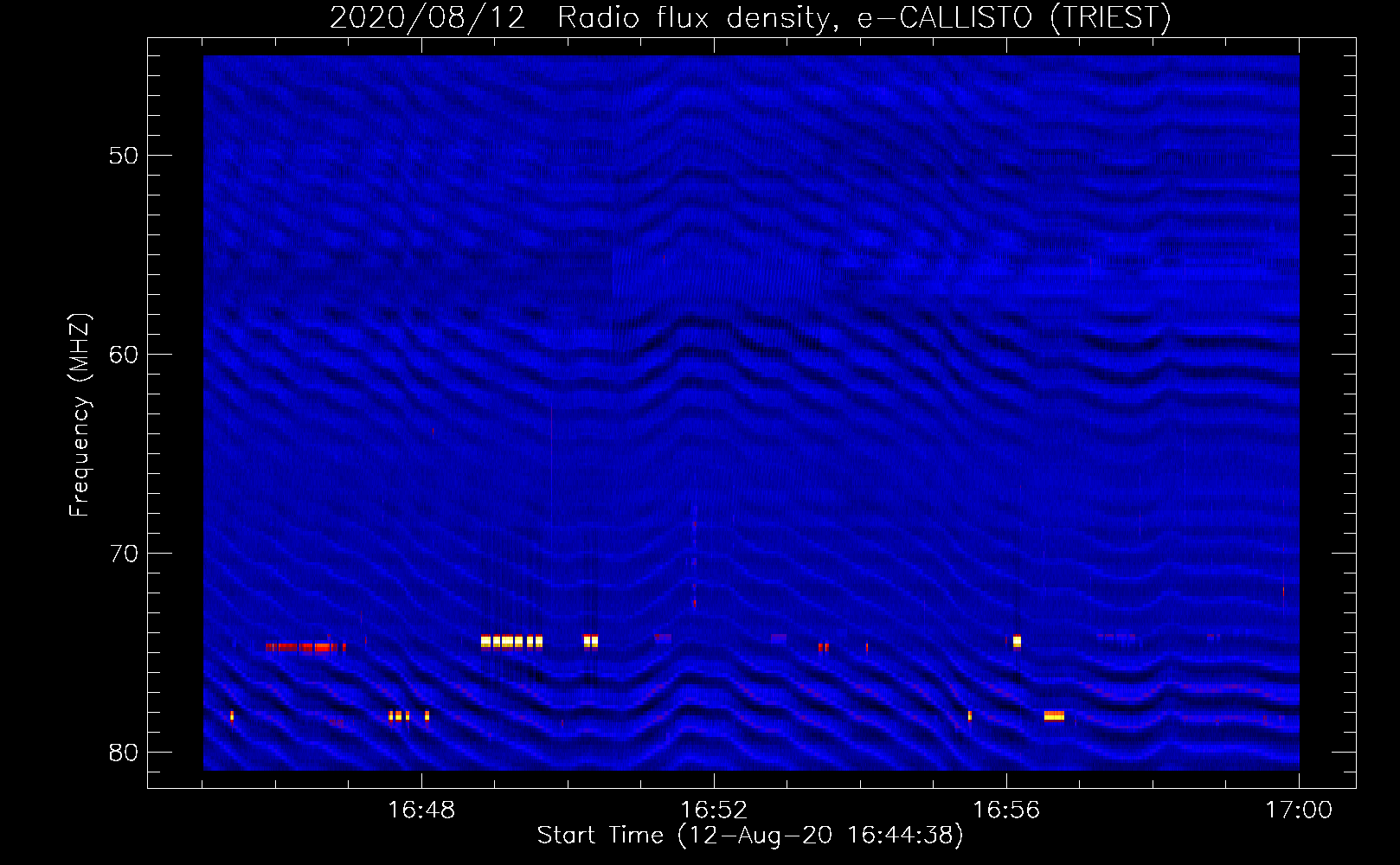This screenshot has height=865, width=1400.
Task: Click the plot title mentioning e-CALLISTO (TRIEST)
Action: click(750, 17)
